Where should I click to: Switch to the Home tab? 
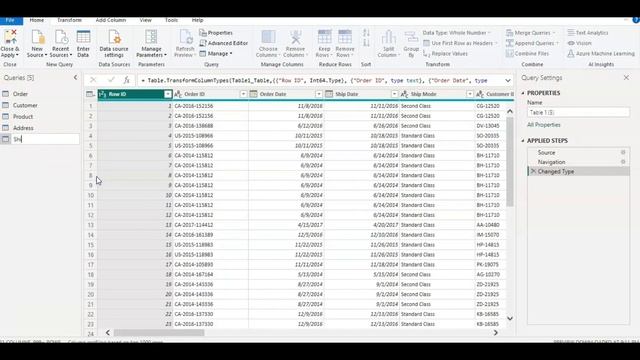37,20
